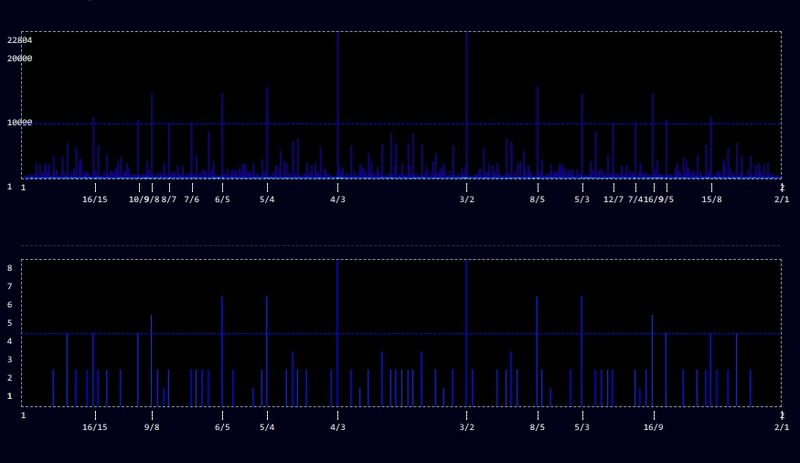Click the 6/5 bar in bottom chart
Image resolution: width=800 pixels, height=463 pixels.
(222, 351)
